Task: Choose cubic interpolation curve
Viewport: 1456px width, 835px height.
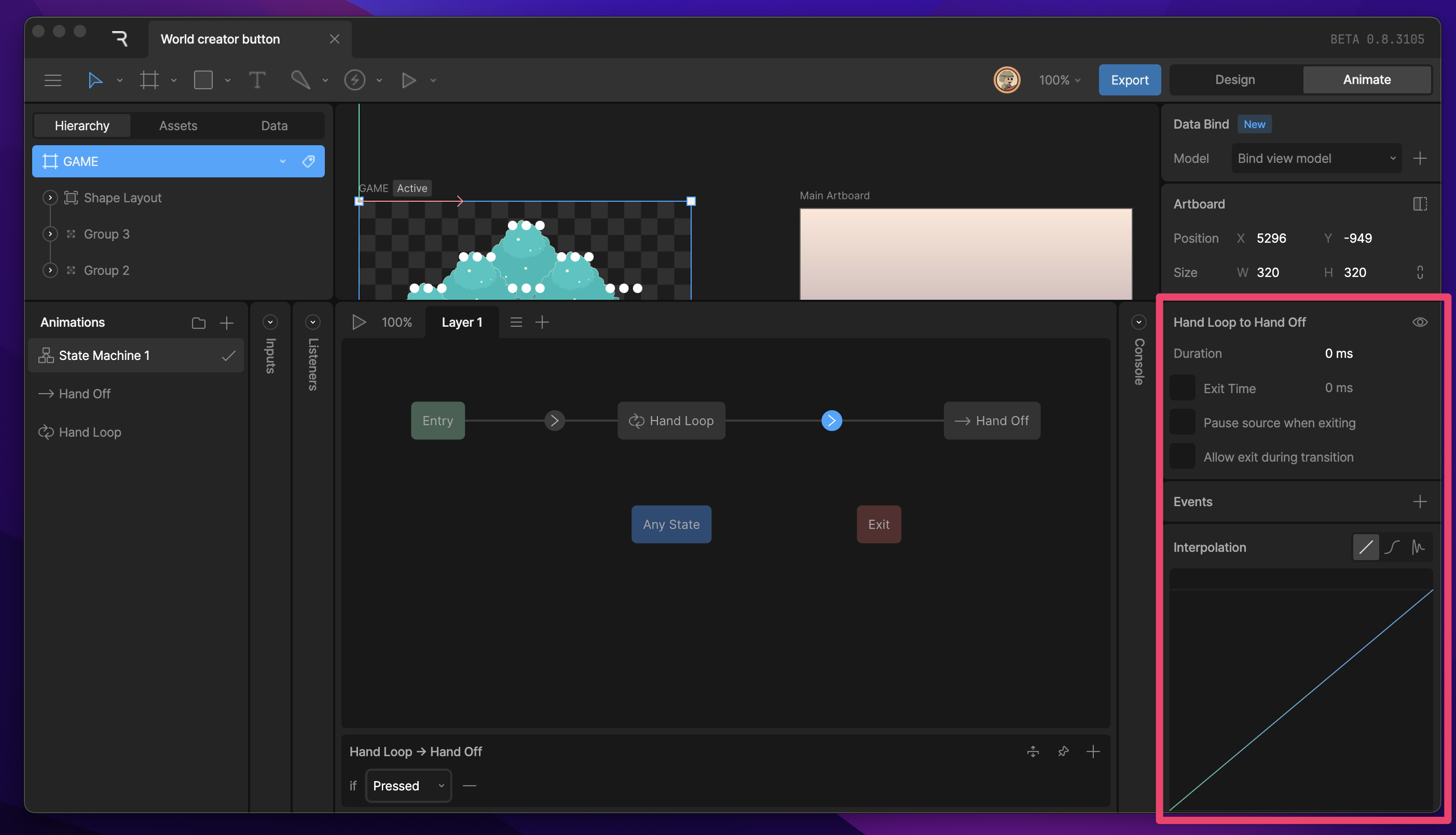Action: pyautogui.click(x=1391, y=547)
